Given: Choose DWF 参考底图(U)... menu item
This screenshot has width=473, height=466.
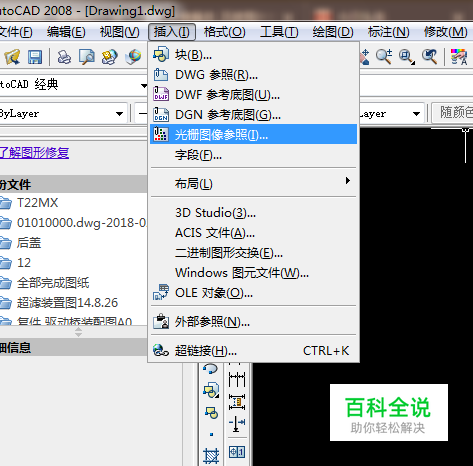Looking at the screenshot, I should pyautogui.click(x=253, y=95).
